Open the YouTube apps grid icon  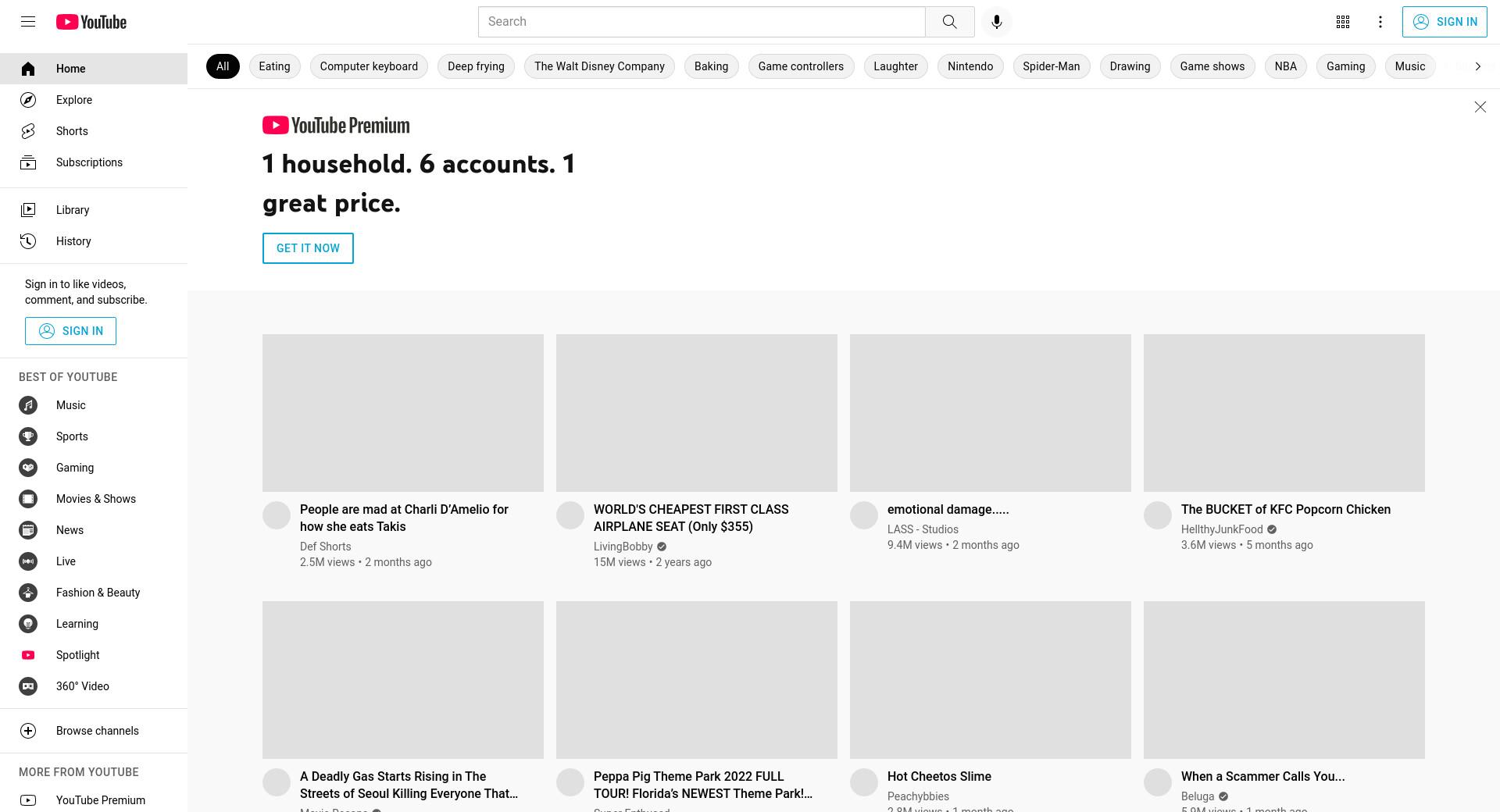click(1343, 22)
